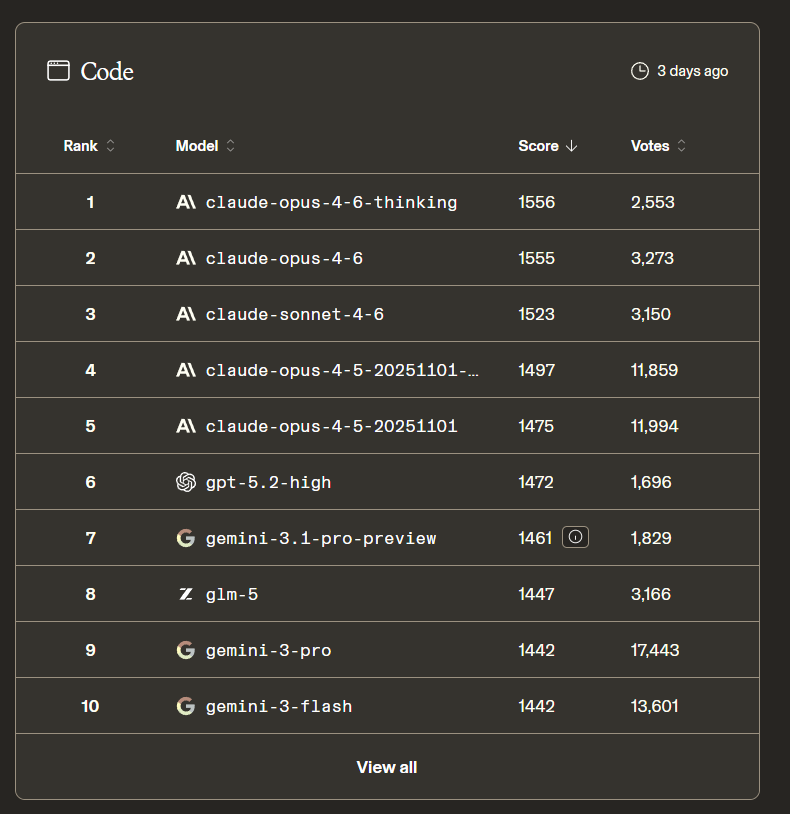Select votes 17,443 cell
Screen dimensions: 790x814
click(x=655, y=650)
